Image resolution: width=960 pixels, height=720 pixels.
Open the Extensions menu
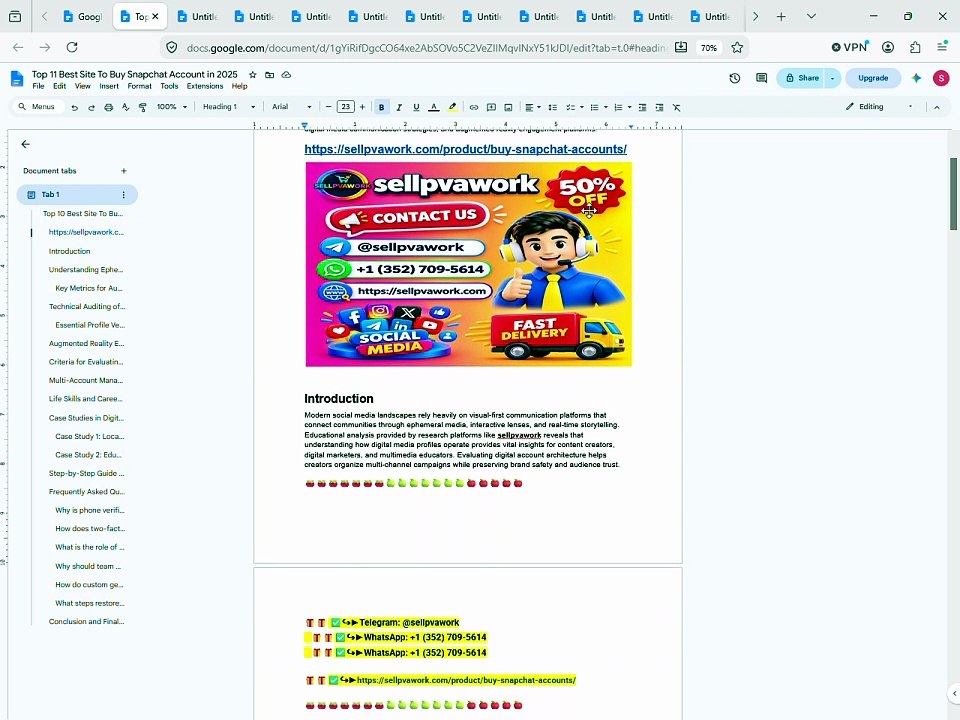(205, 86)
